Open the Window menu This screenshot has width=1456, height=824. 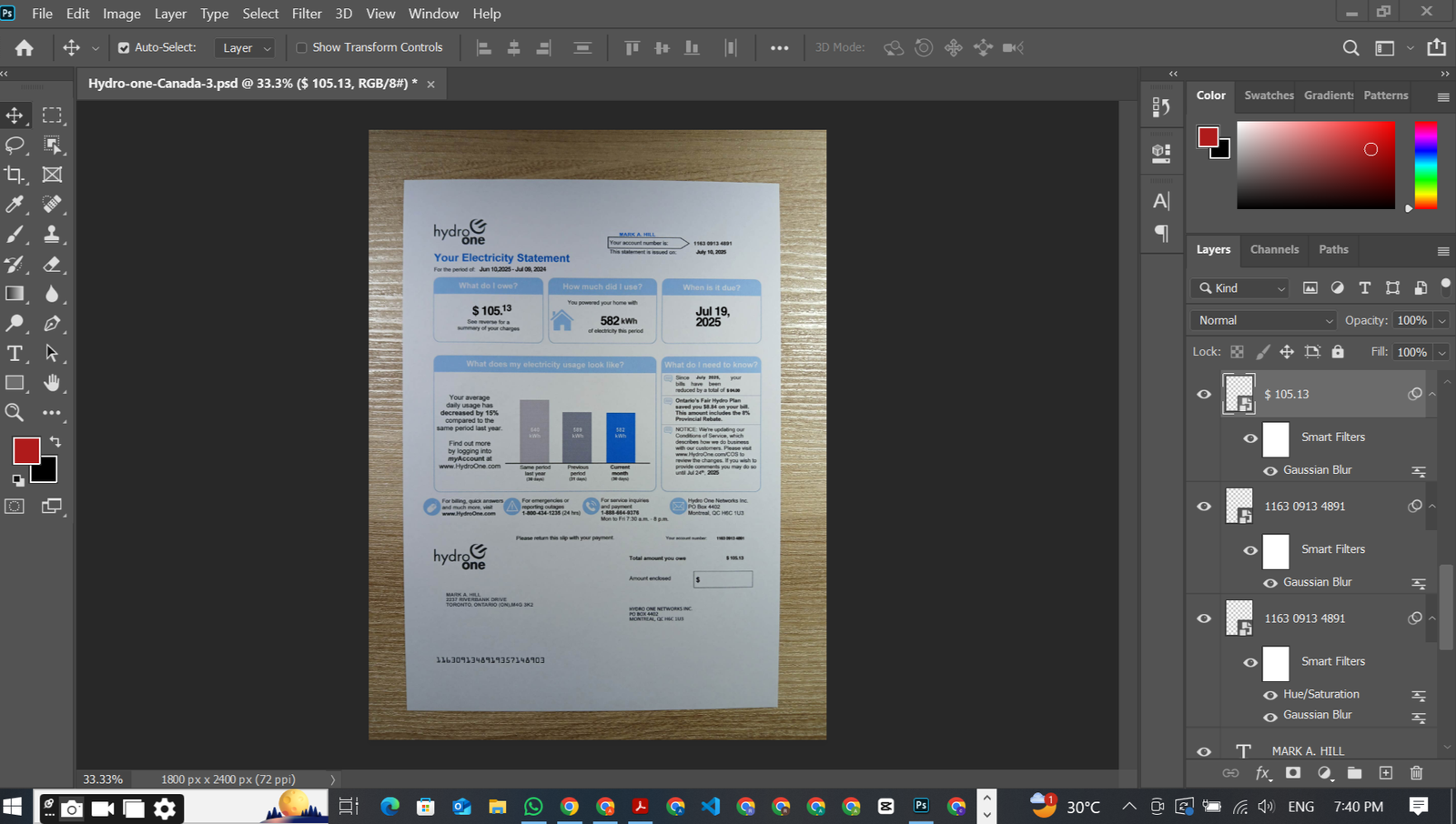(x=433, y=14)
